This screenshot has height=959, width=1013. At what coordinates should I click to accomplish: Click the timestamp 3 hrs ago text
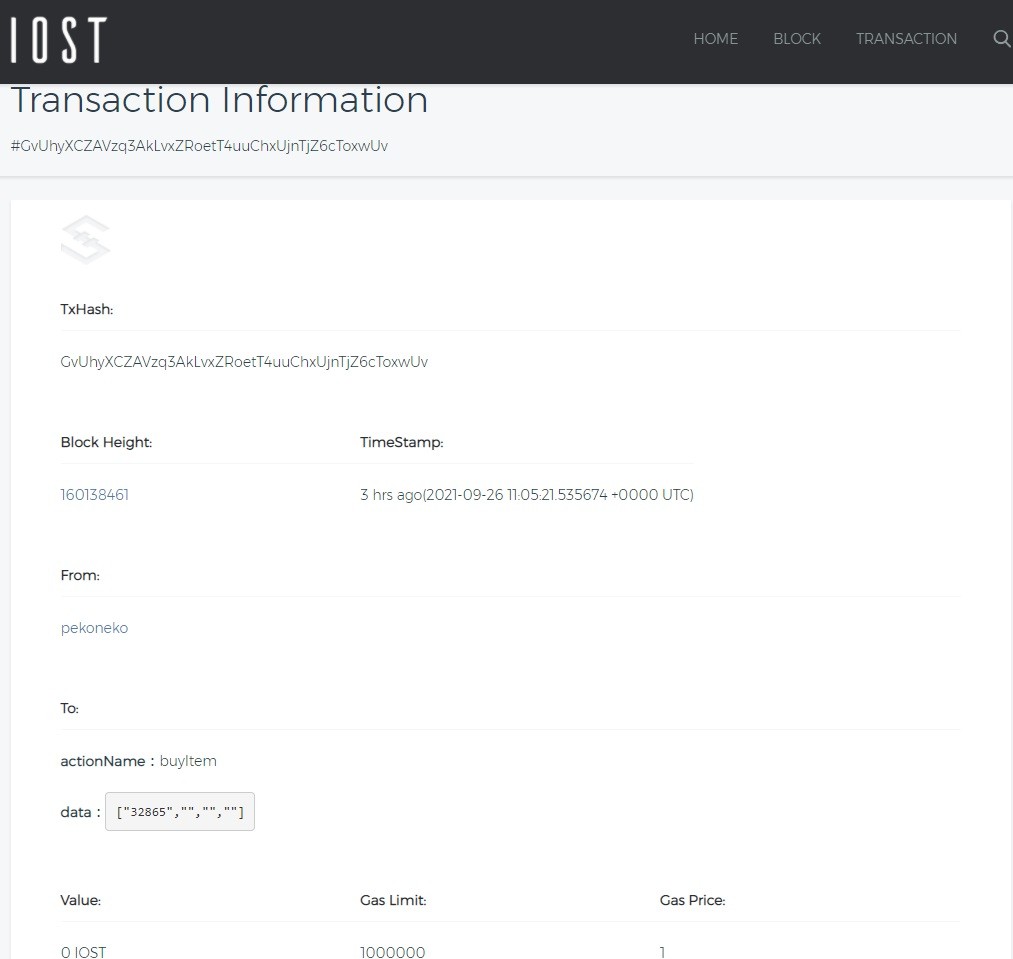(527, 495)
